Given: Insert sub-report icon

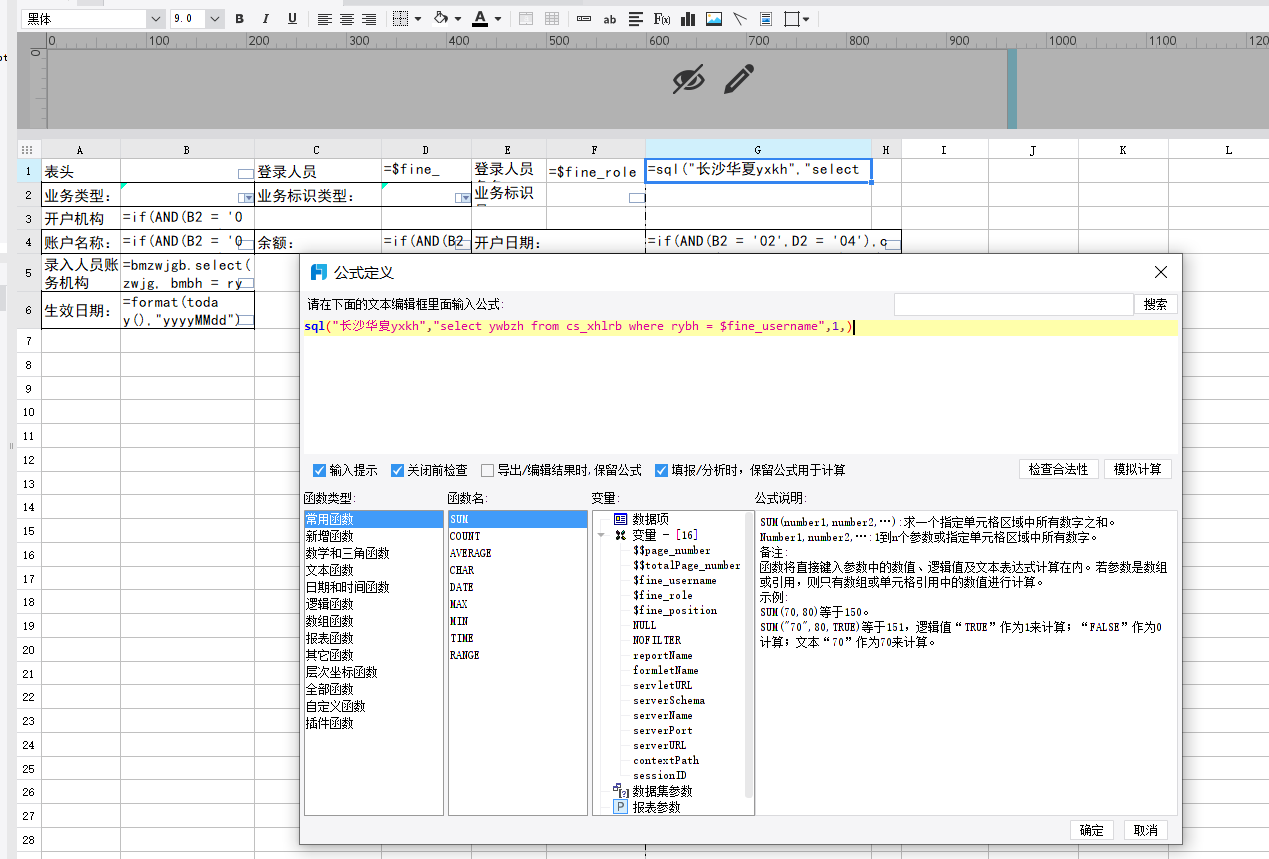Looking at the screenshot, I should click(x=766, y=19).
